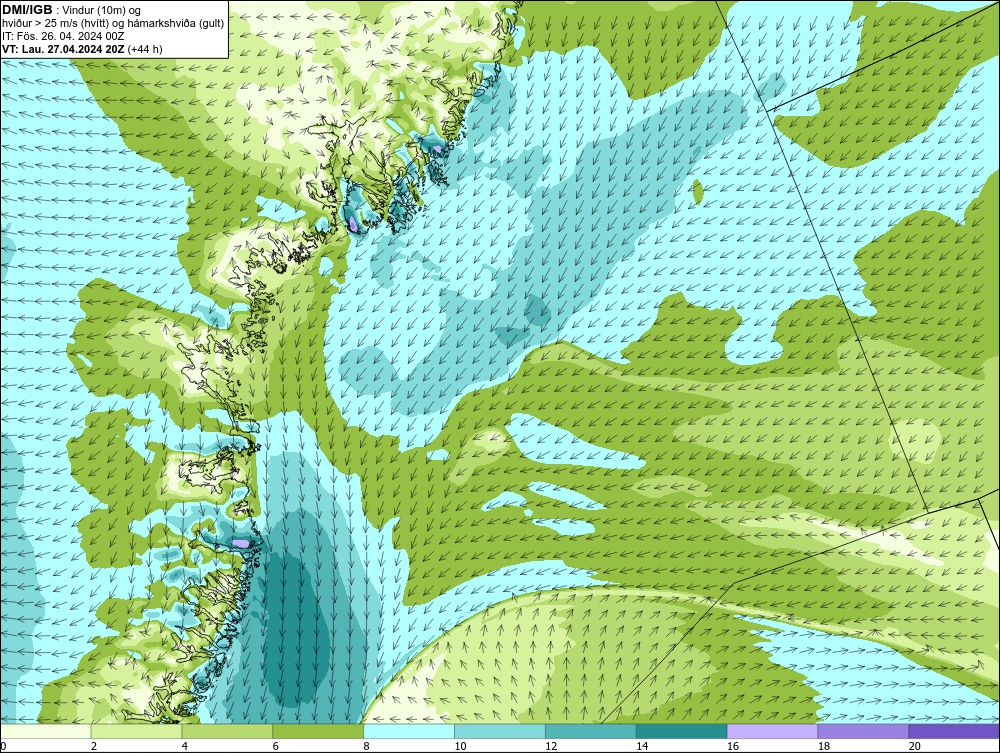Screen dimensions: 1000x753
Task: Click the legend label '14'
Action: [x=642, y=746]
